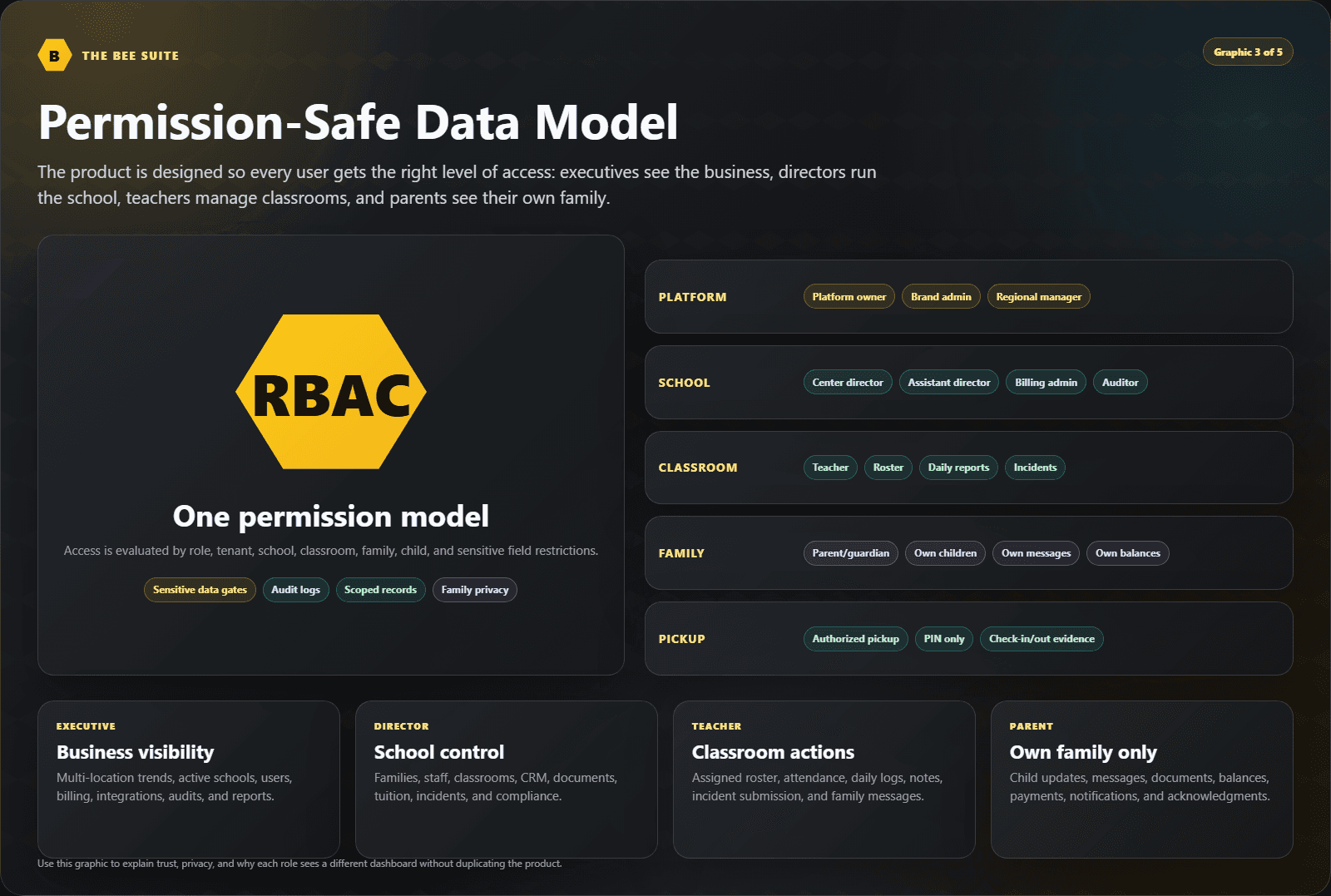Select the Regional manager chip
Viewport: 1331px width, 896px height.
click(1039, 297)
